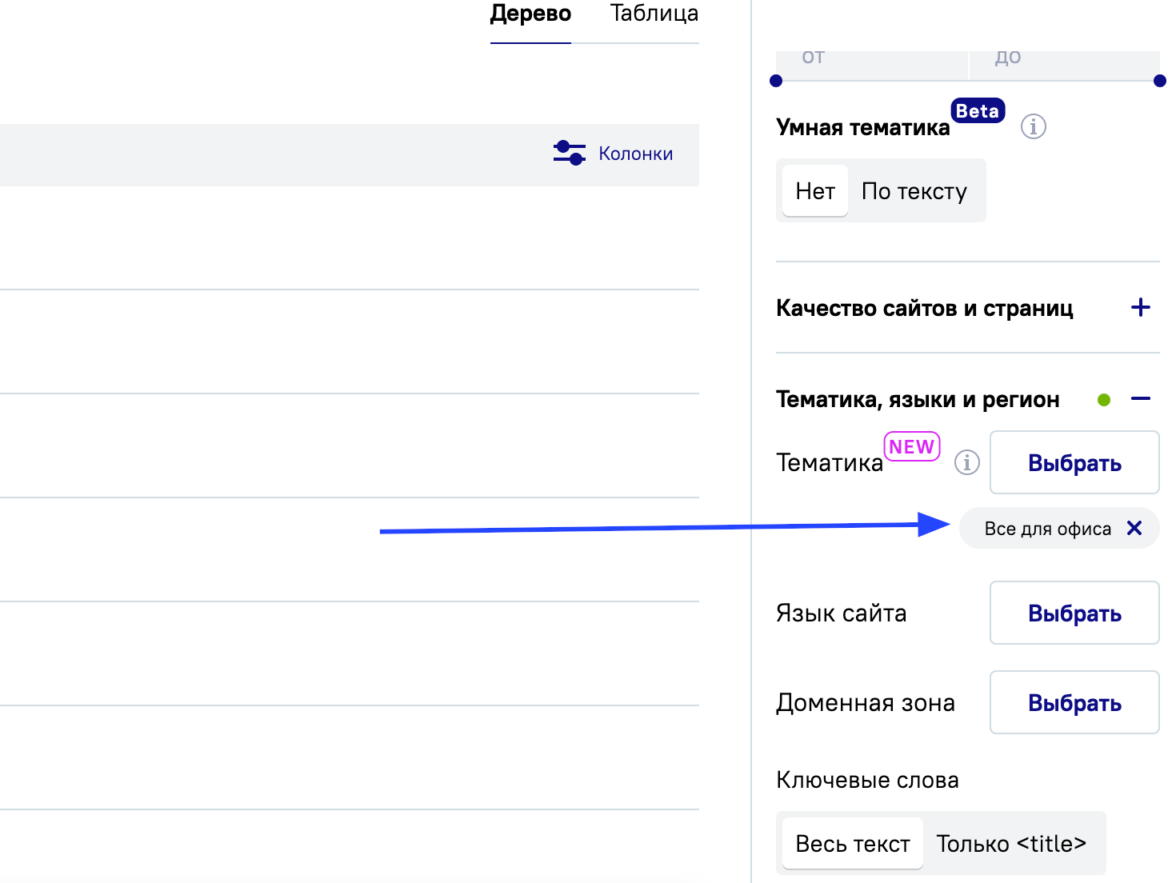Screen dimensions: 1176x883
Task: Switch to the Таблица tab
Action: tap(654, 15)
